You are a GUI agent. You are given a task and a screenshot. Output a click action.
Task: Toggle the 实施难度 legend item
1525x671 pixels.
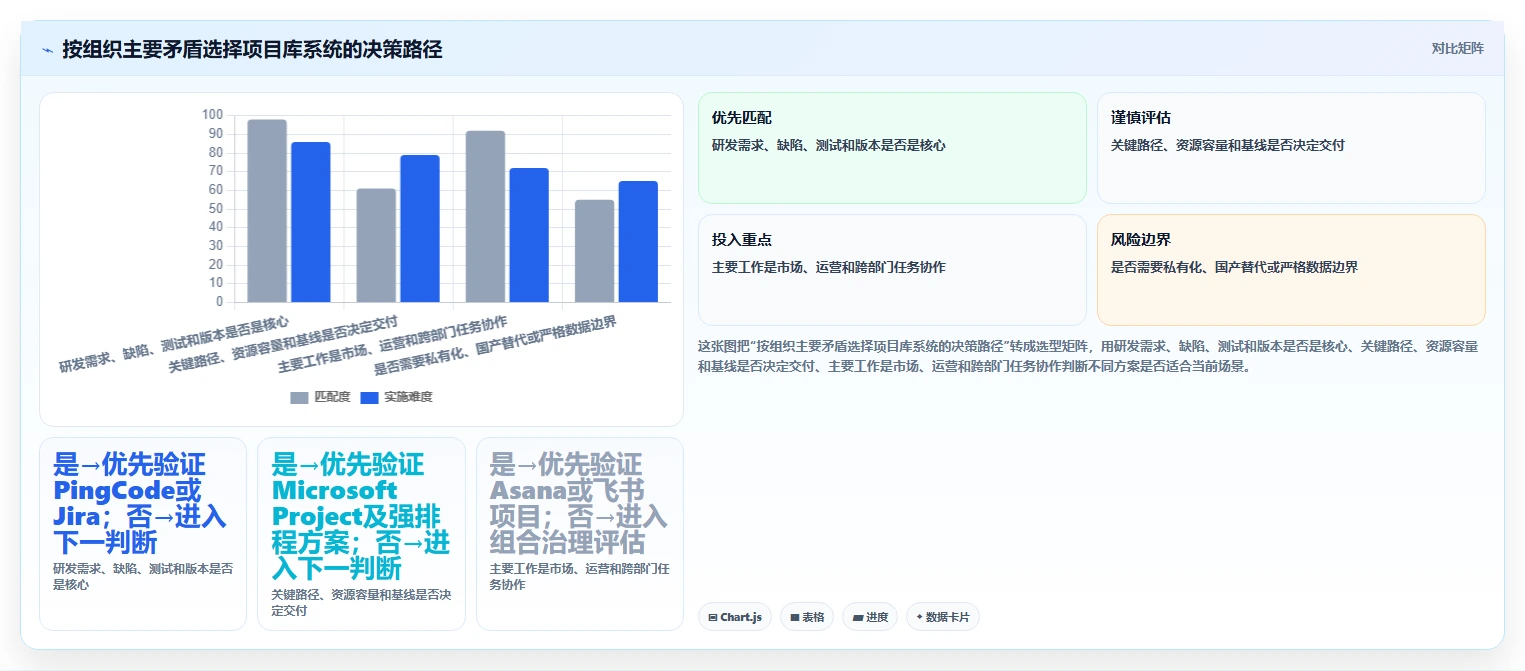pos(396,397)
